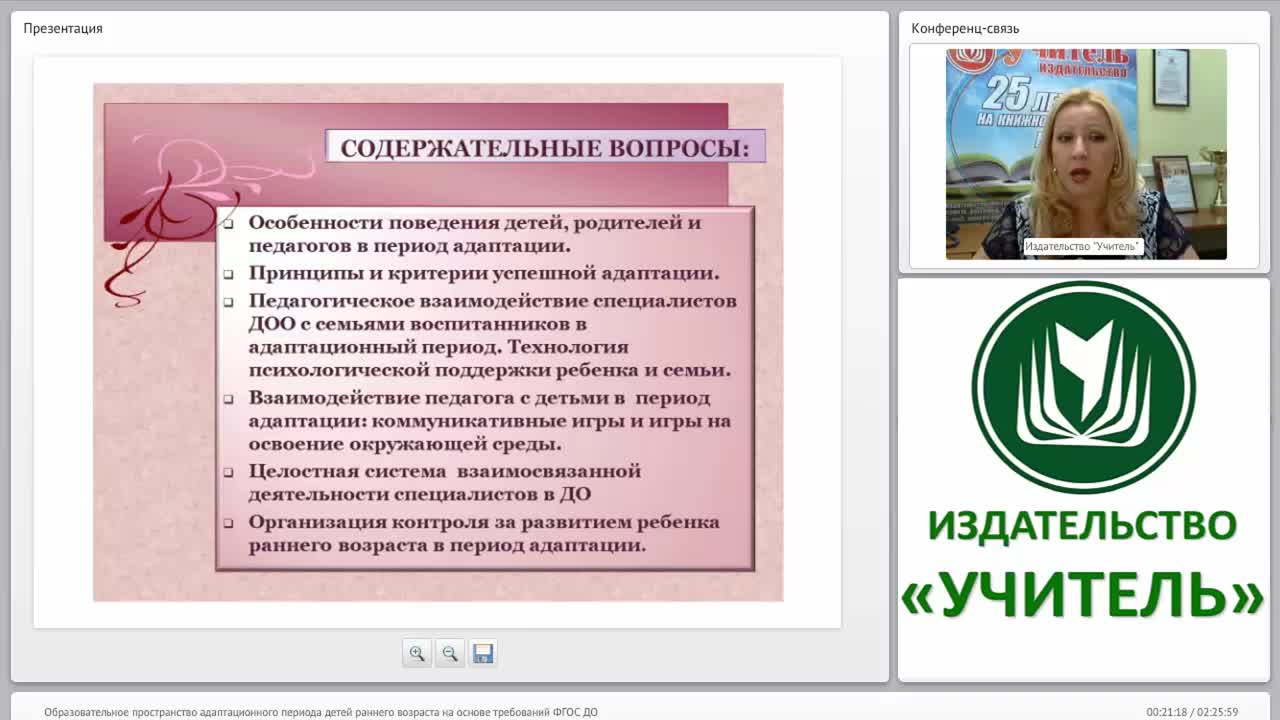Click the speaker name label Издательство "Учитель"
Screen dimensions: 1280x720
pyautogui.click(x=1083, y=246)
